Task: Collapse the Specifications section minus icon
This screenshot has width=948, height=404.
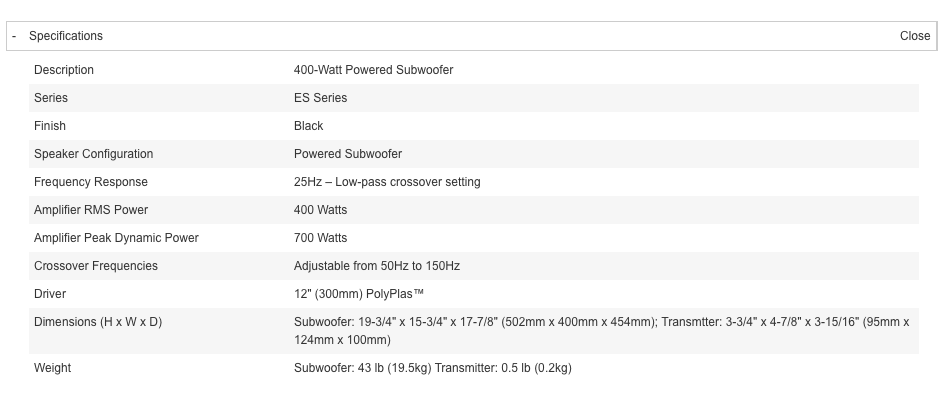Action: (x=14, y=36)
